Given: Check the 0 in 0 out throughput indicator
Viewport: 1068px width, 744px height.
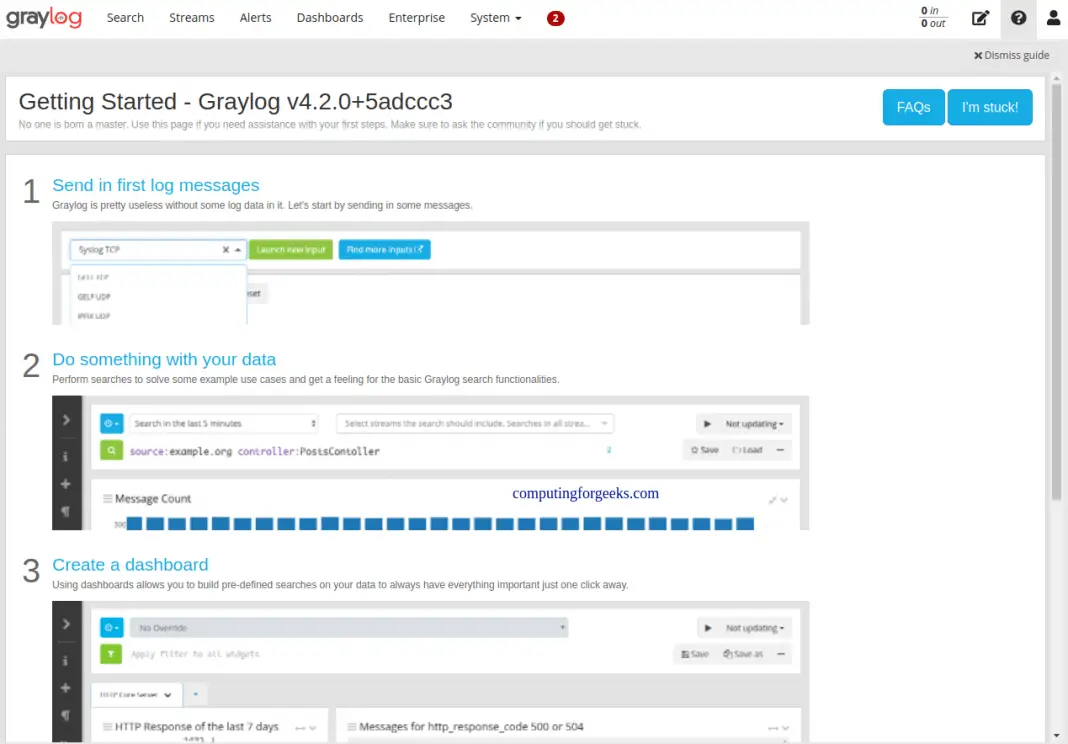Looking at the screenshot, I should point(931,17).
